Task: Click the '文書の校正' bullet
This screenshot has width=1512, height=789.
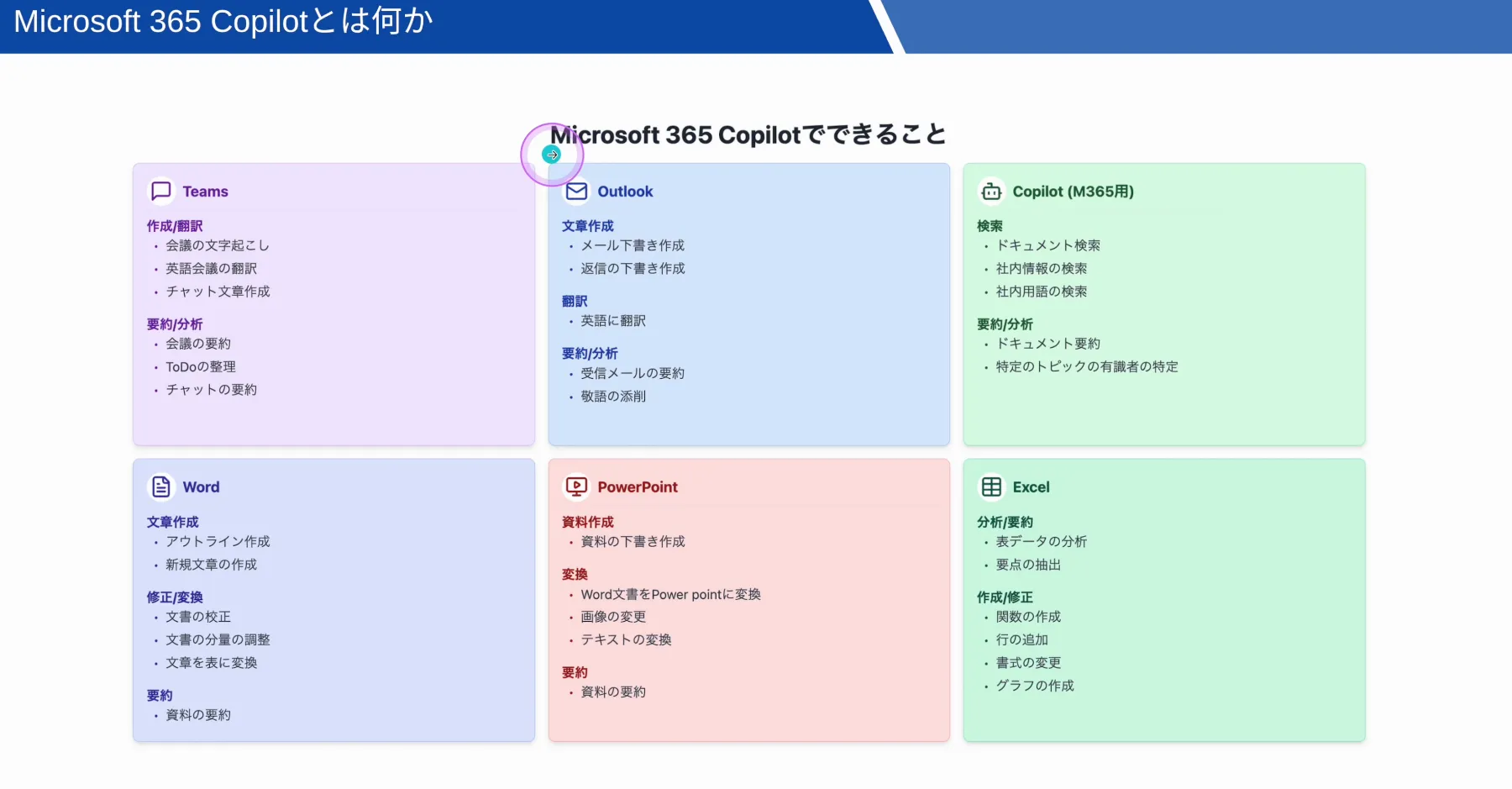Action: (198, 617)
